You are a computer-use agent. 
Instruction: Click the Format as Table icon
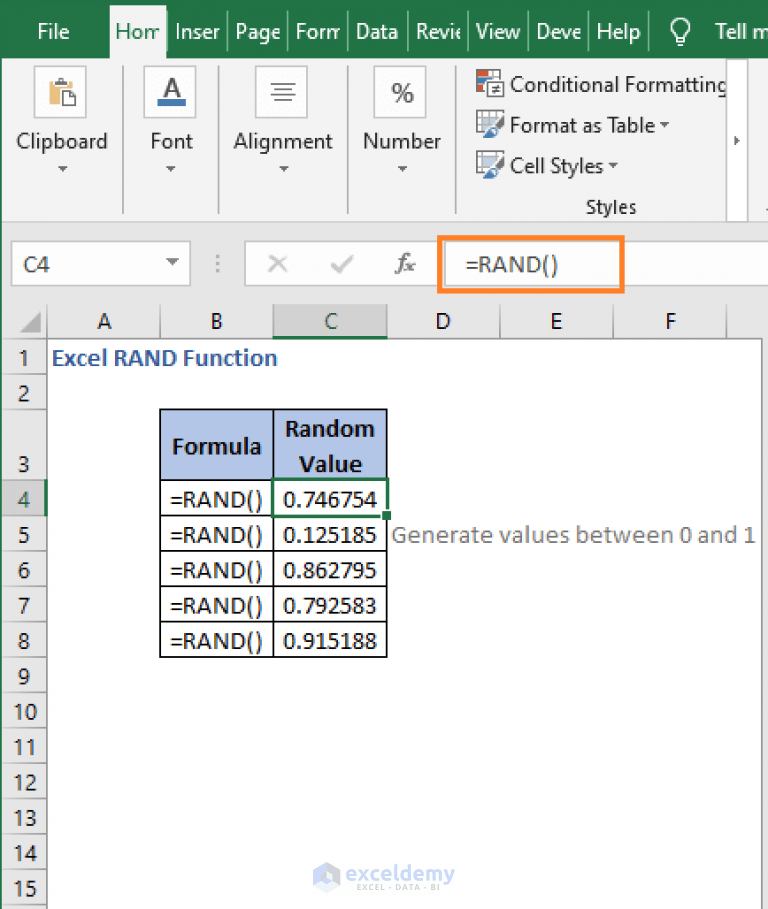(490, 124)
